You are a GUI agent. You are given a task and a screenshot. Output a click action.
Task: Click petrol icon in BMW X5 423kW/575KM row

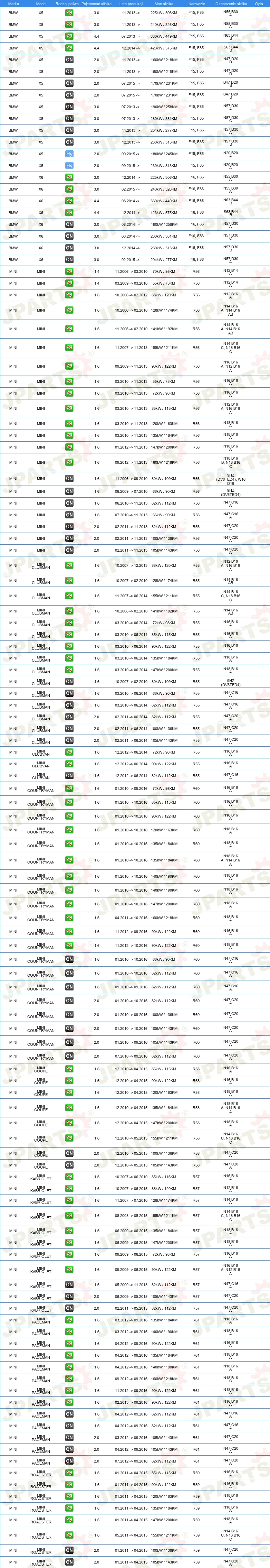tap(69, 48)
